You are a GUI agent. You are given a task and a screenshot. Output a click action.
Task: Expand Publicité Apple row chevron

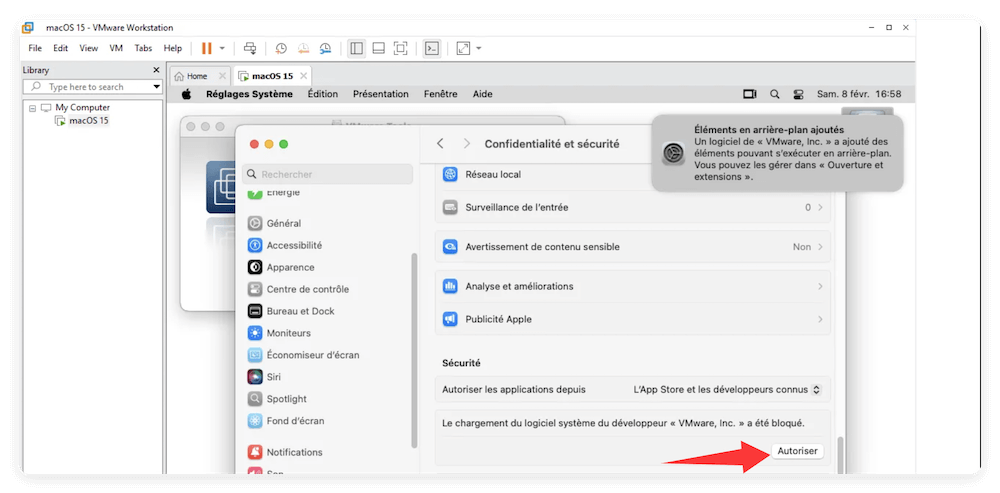click(820, 319)
